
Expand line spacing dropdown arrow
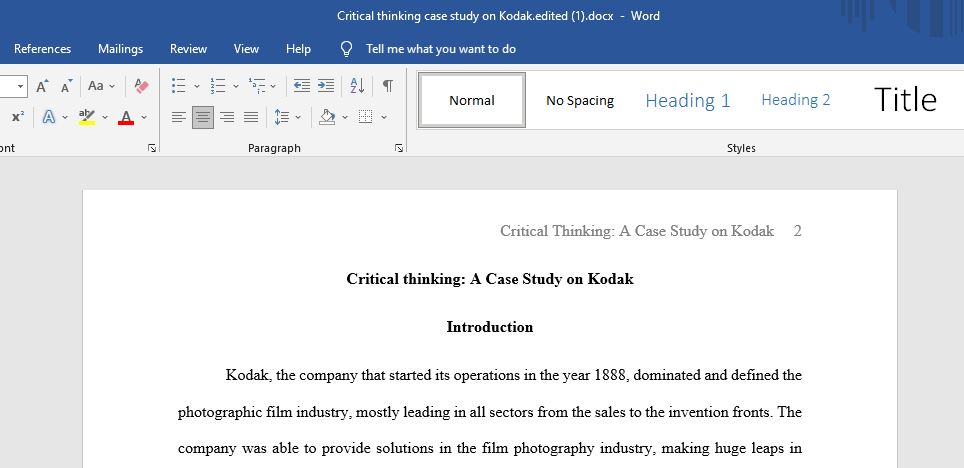click(x=298, y=117)
